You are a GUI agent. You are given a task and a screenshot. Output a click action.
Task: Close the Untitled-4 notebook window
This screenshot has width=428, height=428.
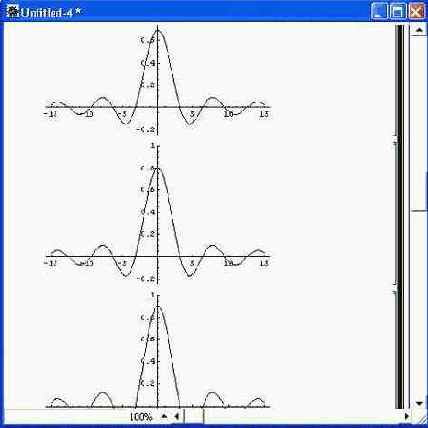click(416, 11)
